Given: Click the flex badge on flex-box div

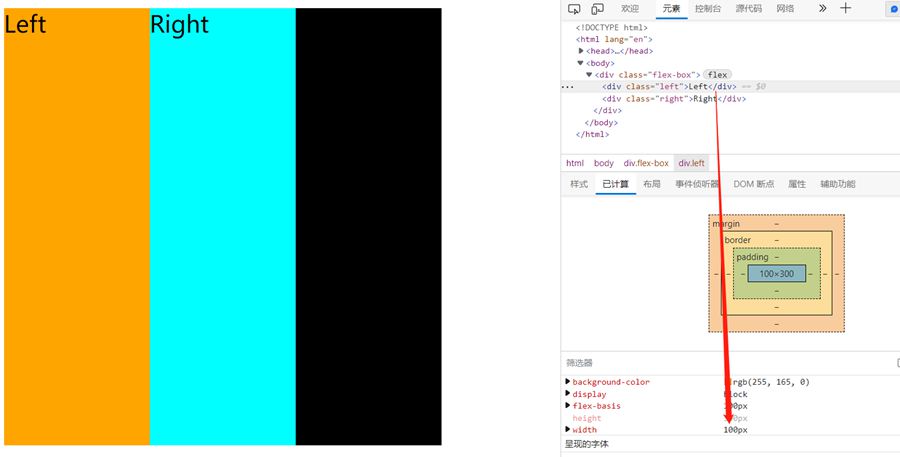Looking at the screenshot, I should click(717, 75).
